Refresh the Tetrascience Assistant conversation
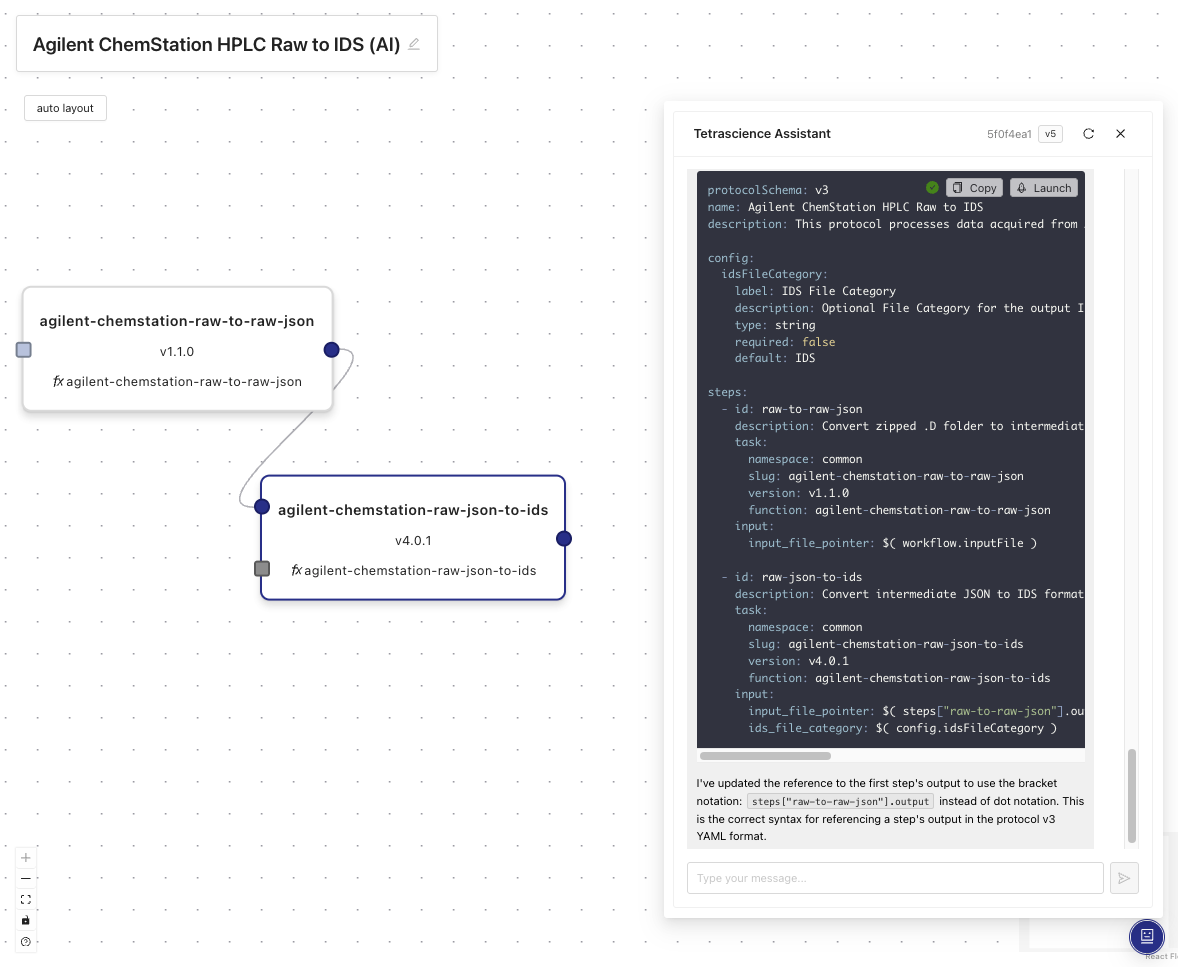This screenshot has height=967, width=1178. [x=1088, y=134]
